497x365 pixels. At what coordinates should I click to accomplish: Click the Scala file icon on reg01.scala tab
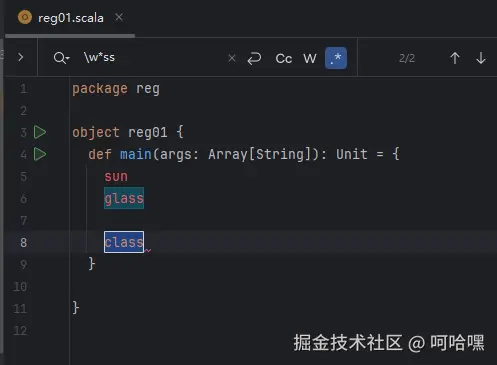25,17
